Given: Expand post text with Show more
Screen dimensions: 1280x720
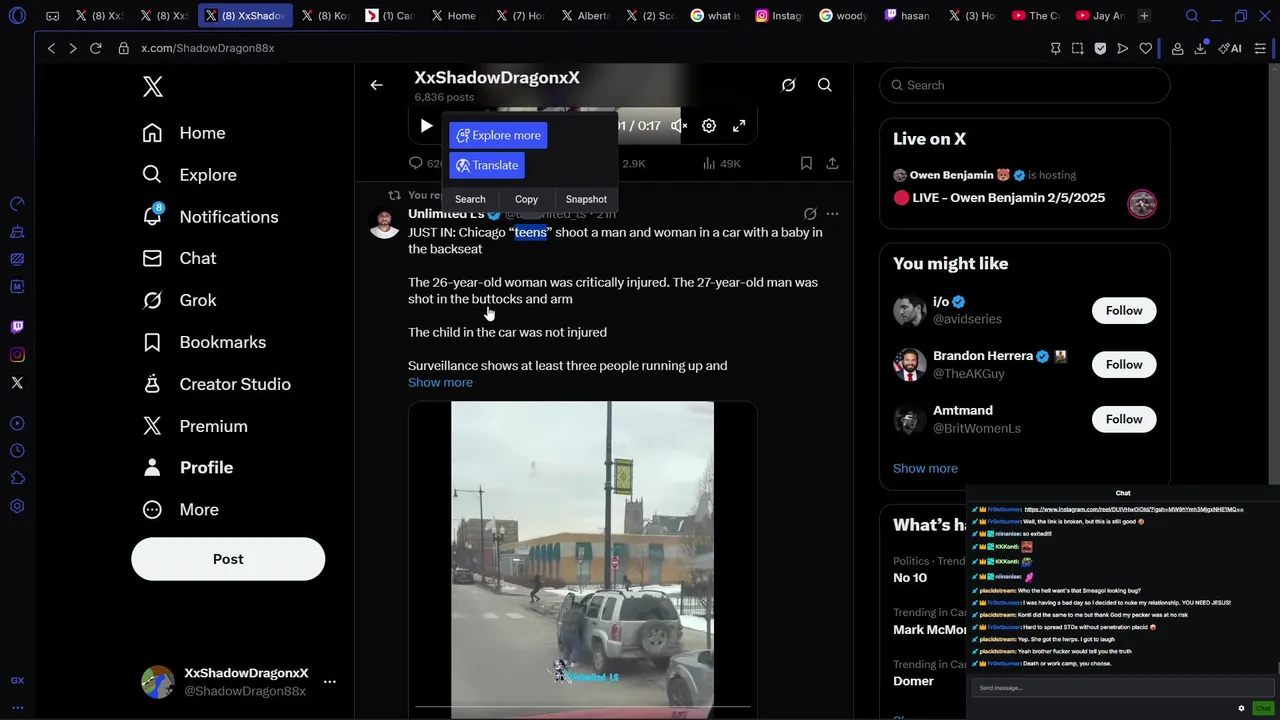Looking at the screenshot, I should tap(440, 382).
